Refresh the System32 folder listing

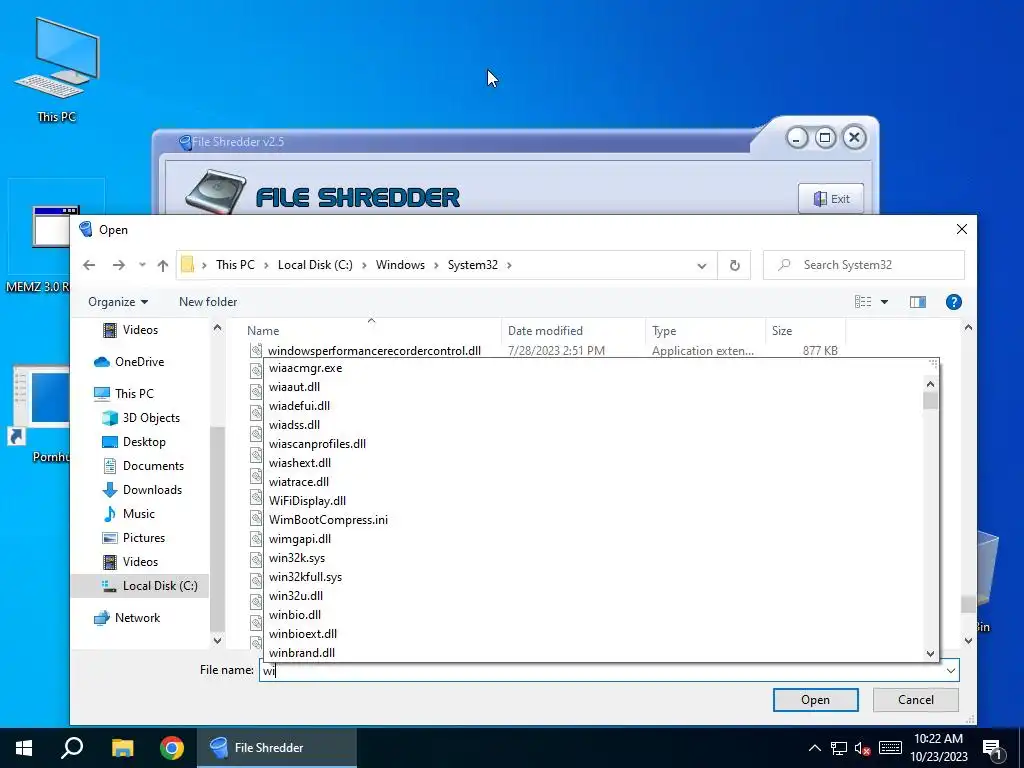735,265
